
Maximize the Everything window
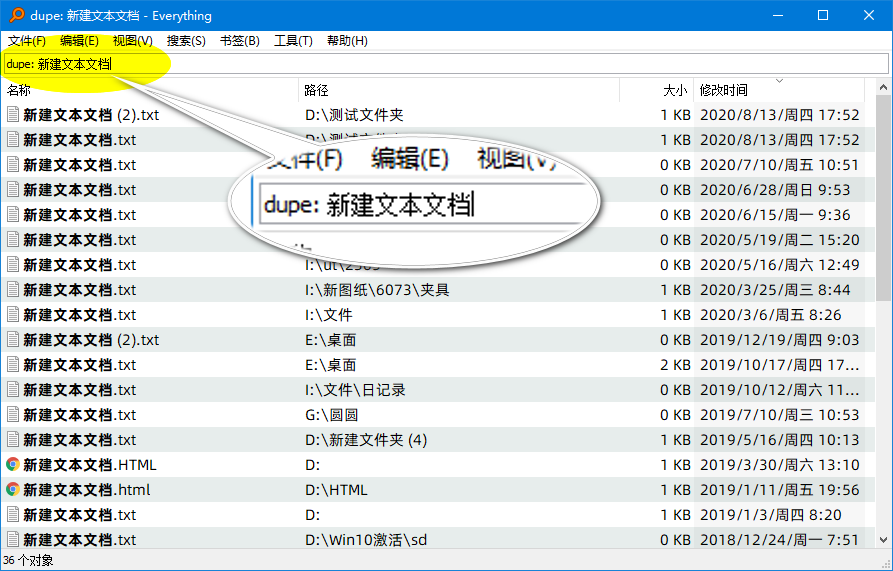click(x=823, y=15)
